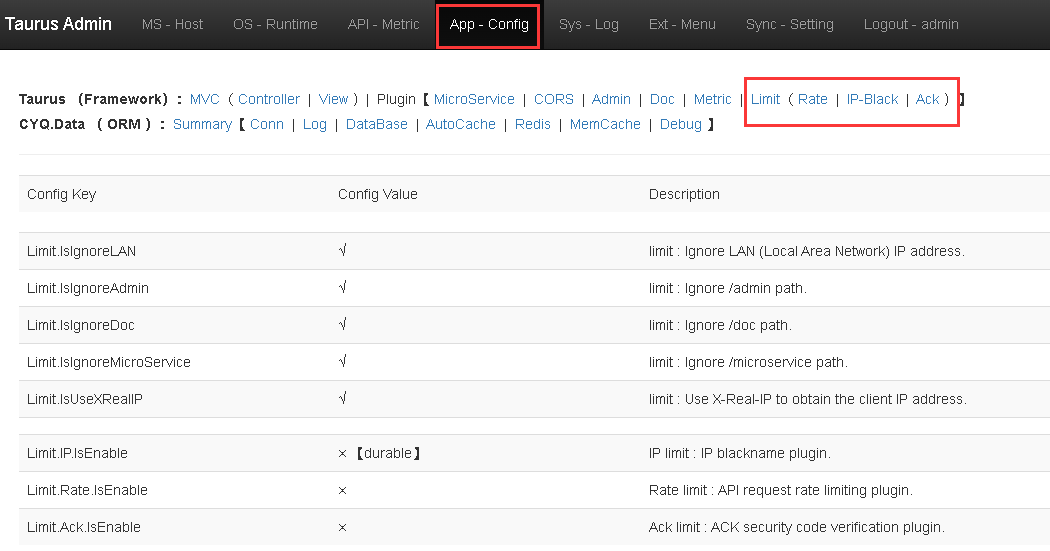Open the API - Metric tab
The height and width of the screenshot is (551, 1050).
coord(383,24)
